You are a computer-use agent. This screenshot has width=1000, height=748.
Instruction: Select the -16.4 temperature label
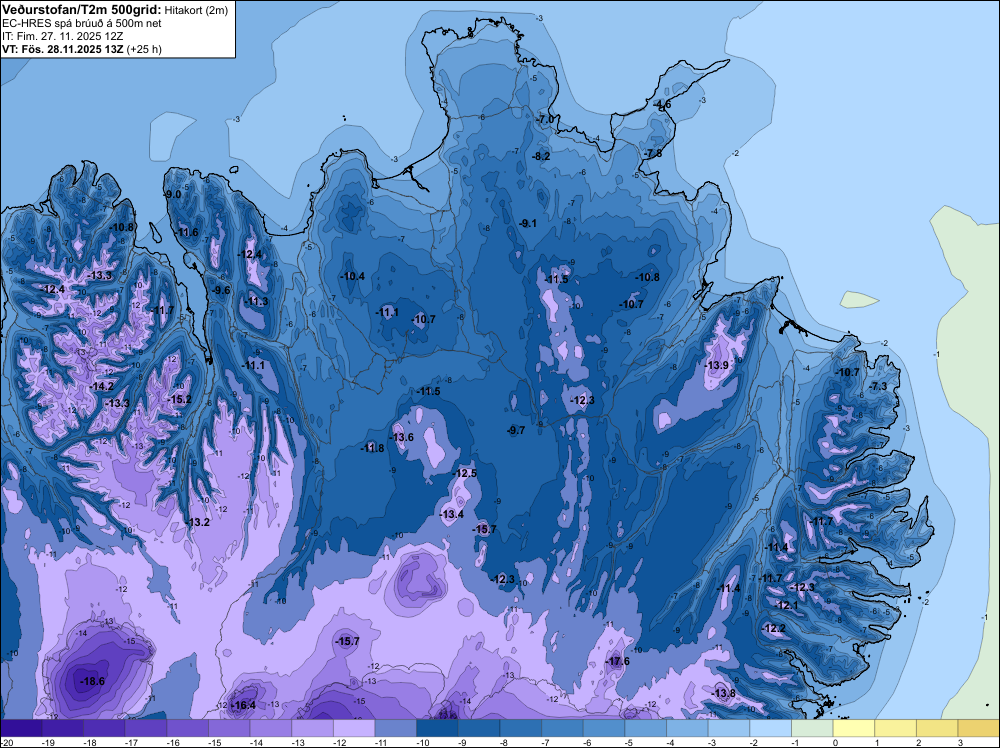pyautogui.click(x=243, y=705)
